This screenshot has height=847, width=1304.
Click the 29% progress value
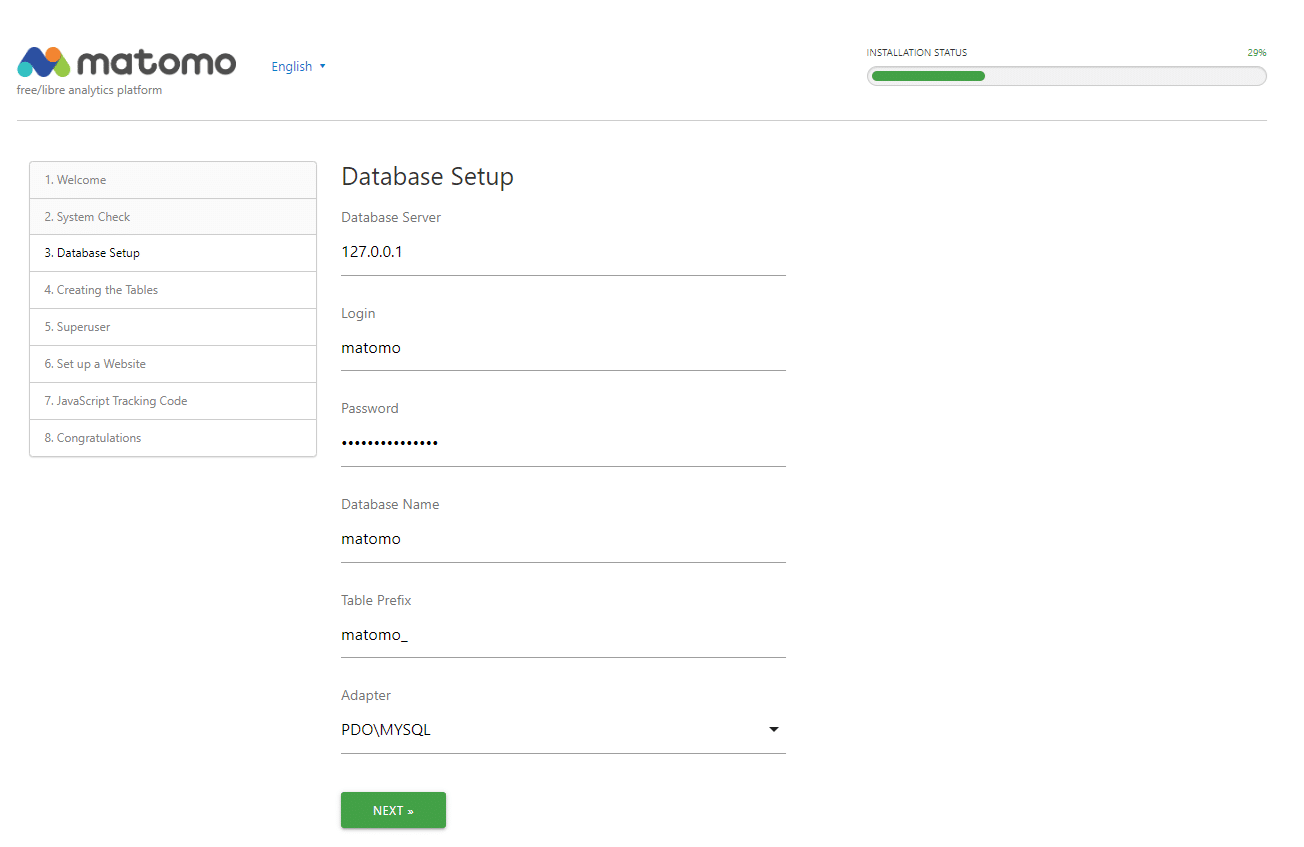pyautogui.click(x=1257, y=53)
